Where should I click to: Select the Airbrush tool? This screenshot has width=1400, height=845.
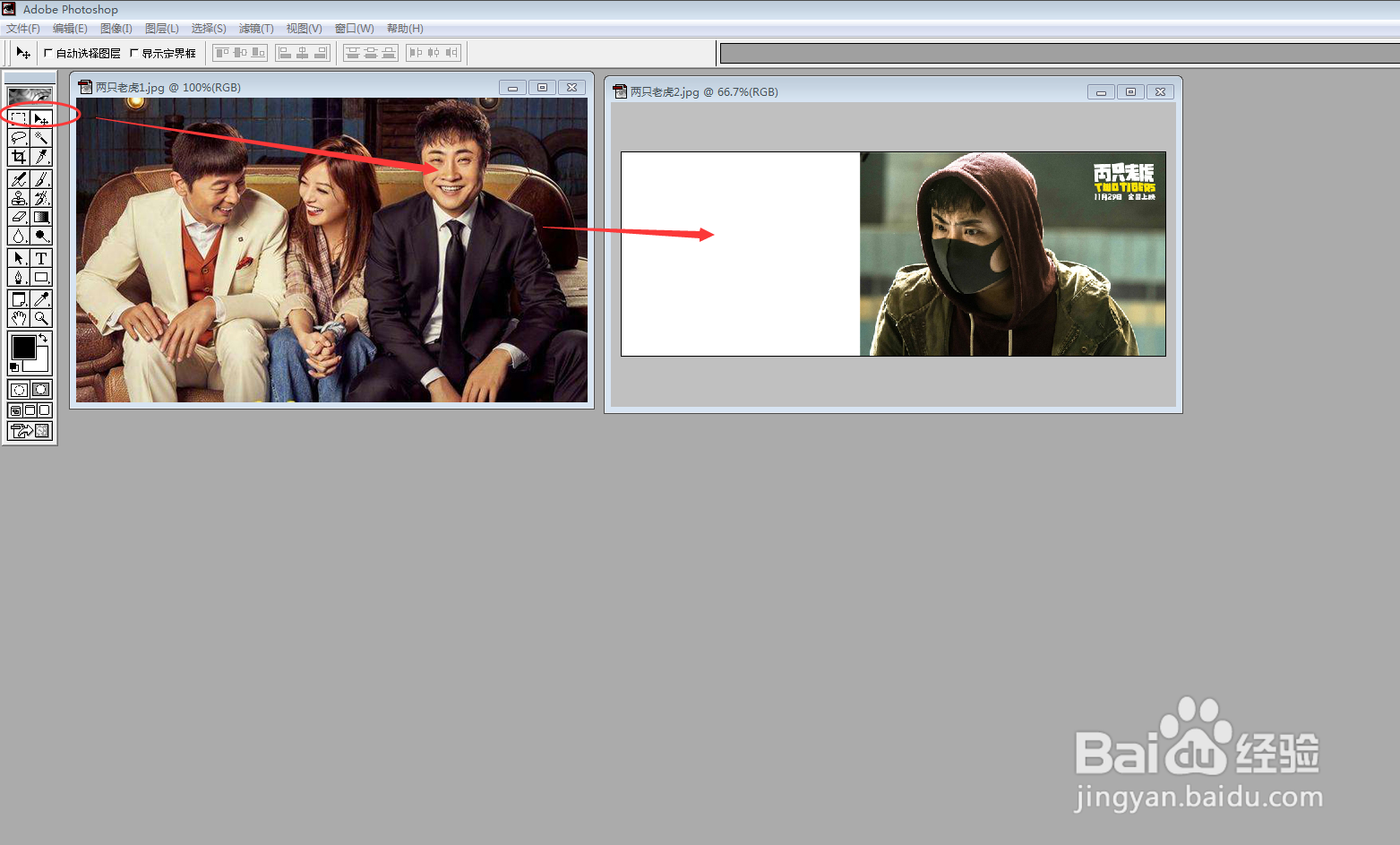(19, 179)
